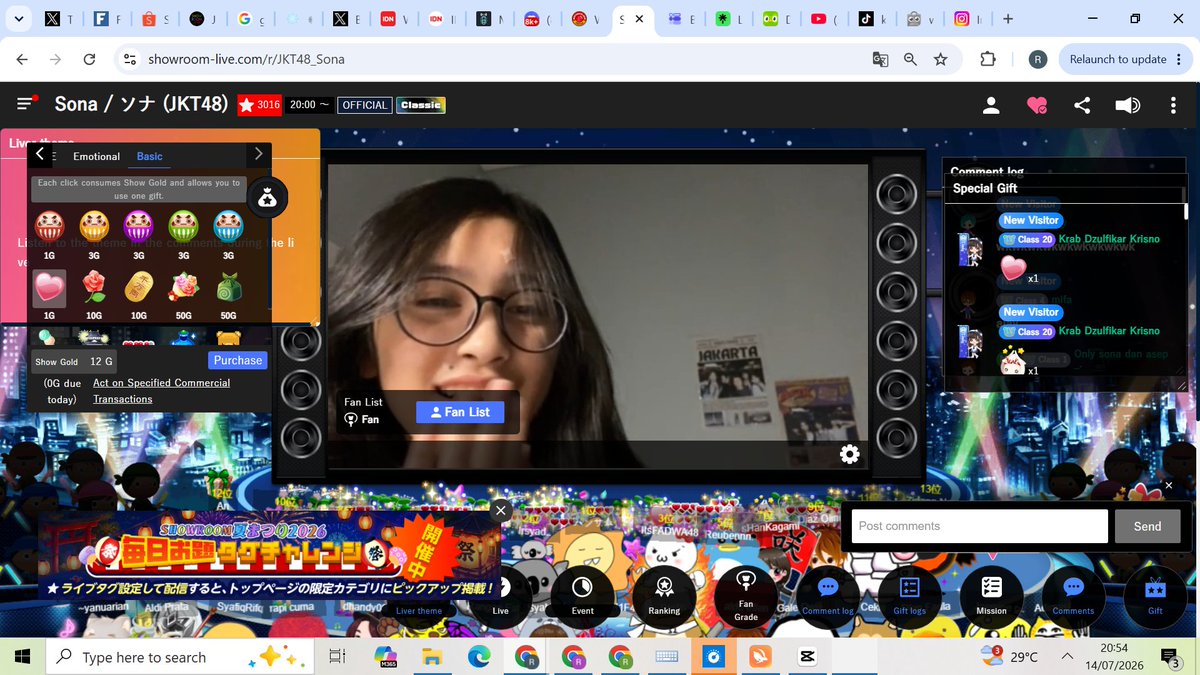Reload the page in Chrome
The image size is (1200, 675).
click(x=89, y=59)
